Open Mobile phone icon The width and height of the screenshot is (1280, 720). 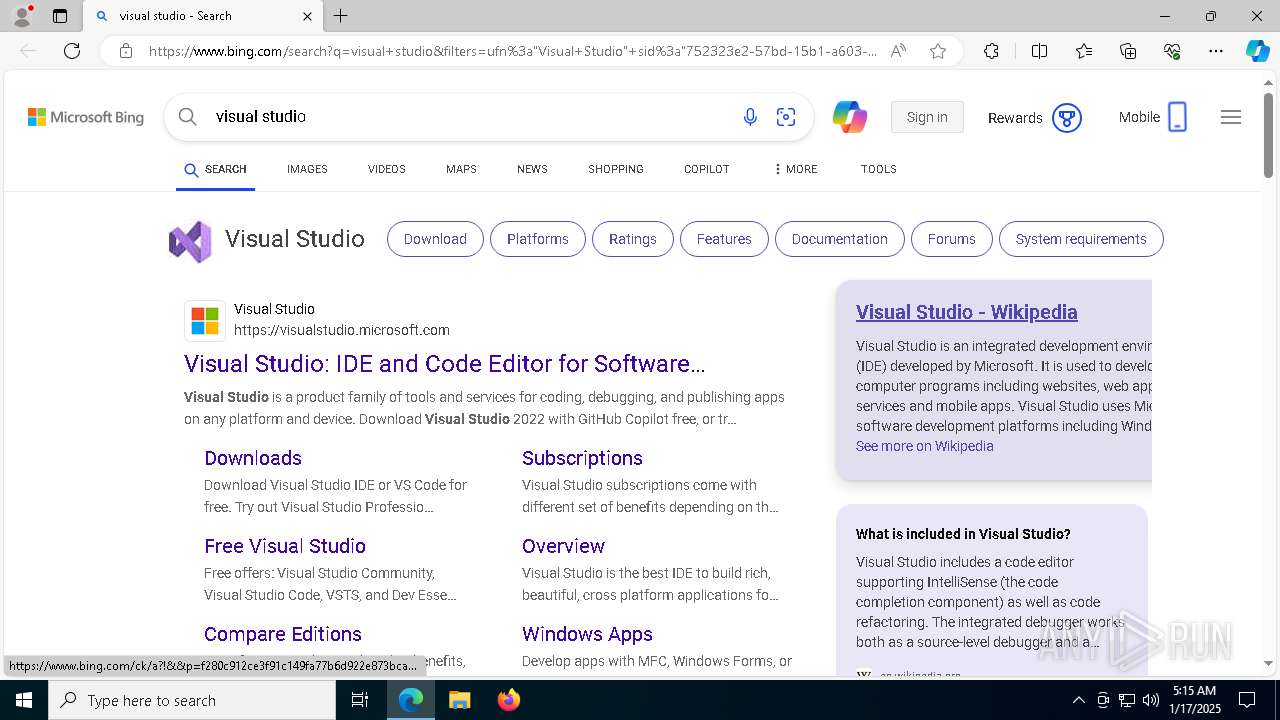tap(1178, 117)
